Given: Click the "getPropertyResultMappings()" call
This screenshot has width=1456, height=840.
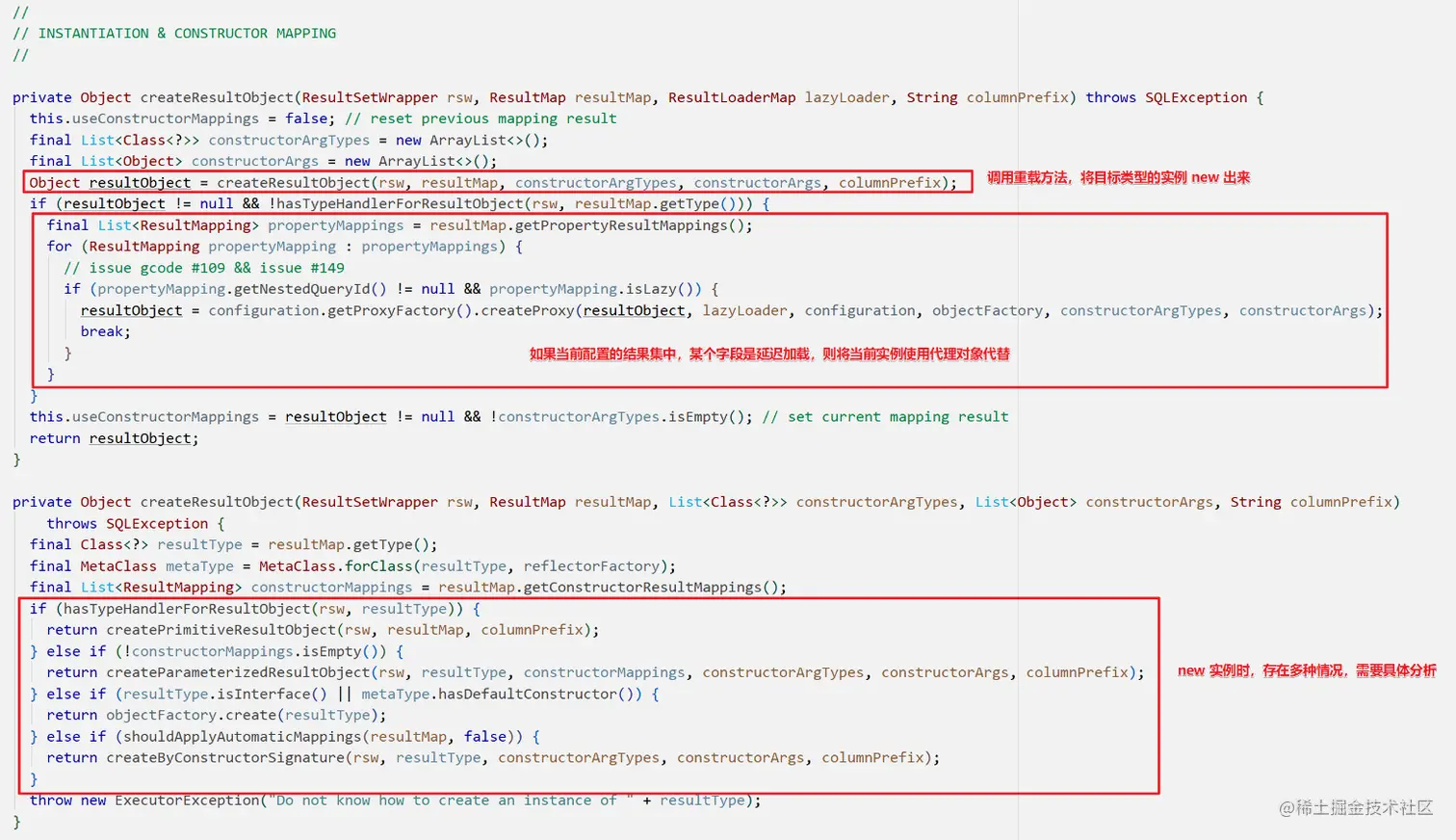Looking at the screenshot, I should coord(630,225).
